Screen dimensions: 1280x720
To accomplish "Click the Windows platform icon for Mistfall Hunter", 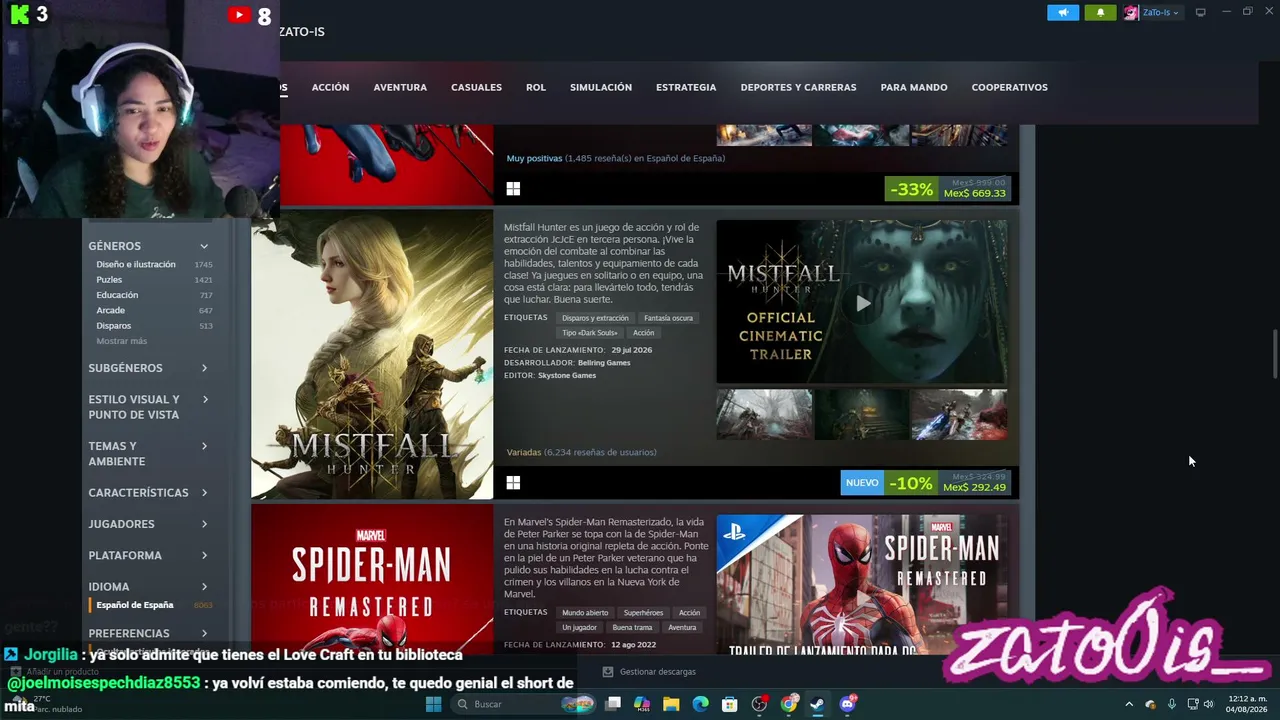I will [513, 483].
